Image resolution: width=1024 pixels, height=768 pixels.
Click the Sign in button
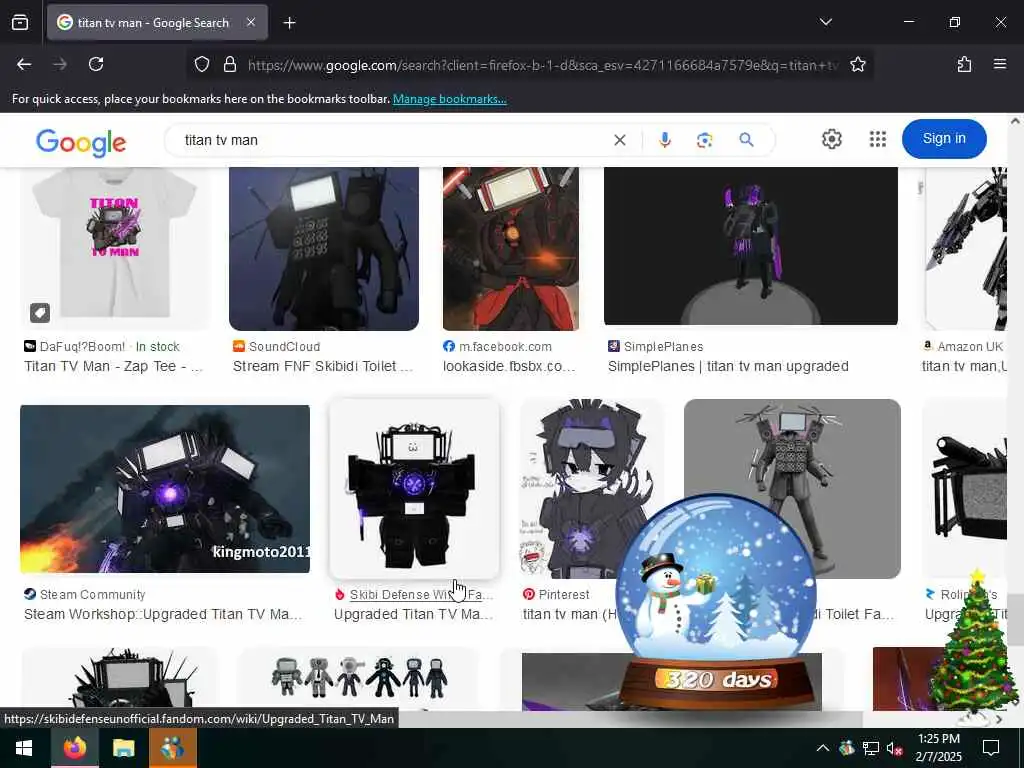point(944,138)
